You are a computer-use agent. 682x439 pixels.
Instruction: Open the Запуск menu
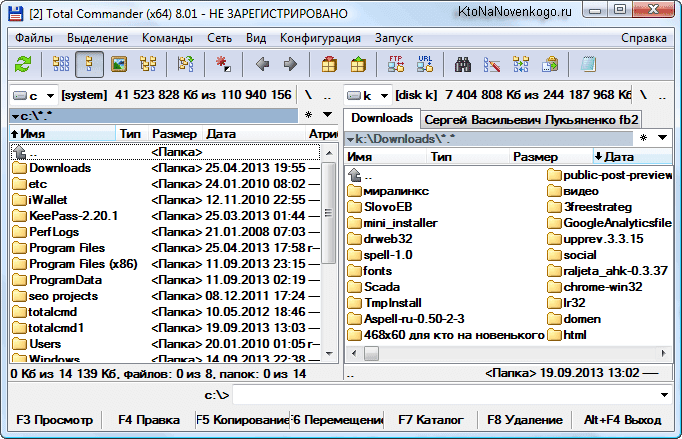click(x=394, y=38)
